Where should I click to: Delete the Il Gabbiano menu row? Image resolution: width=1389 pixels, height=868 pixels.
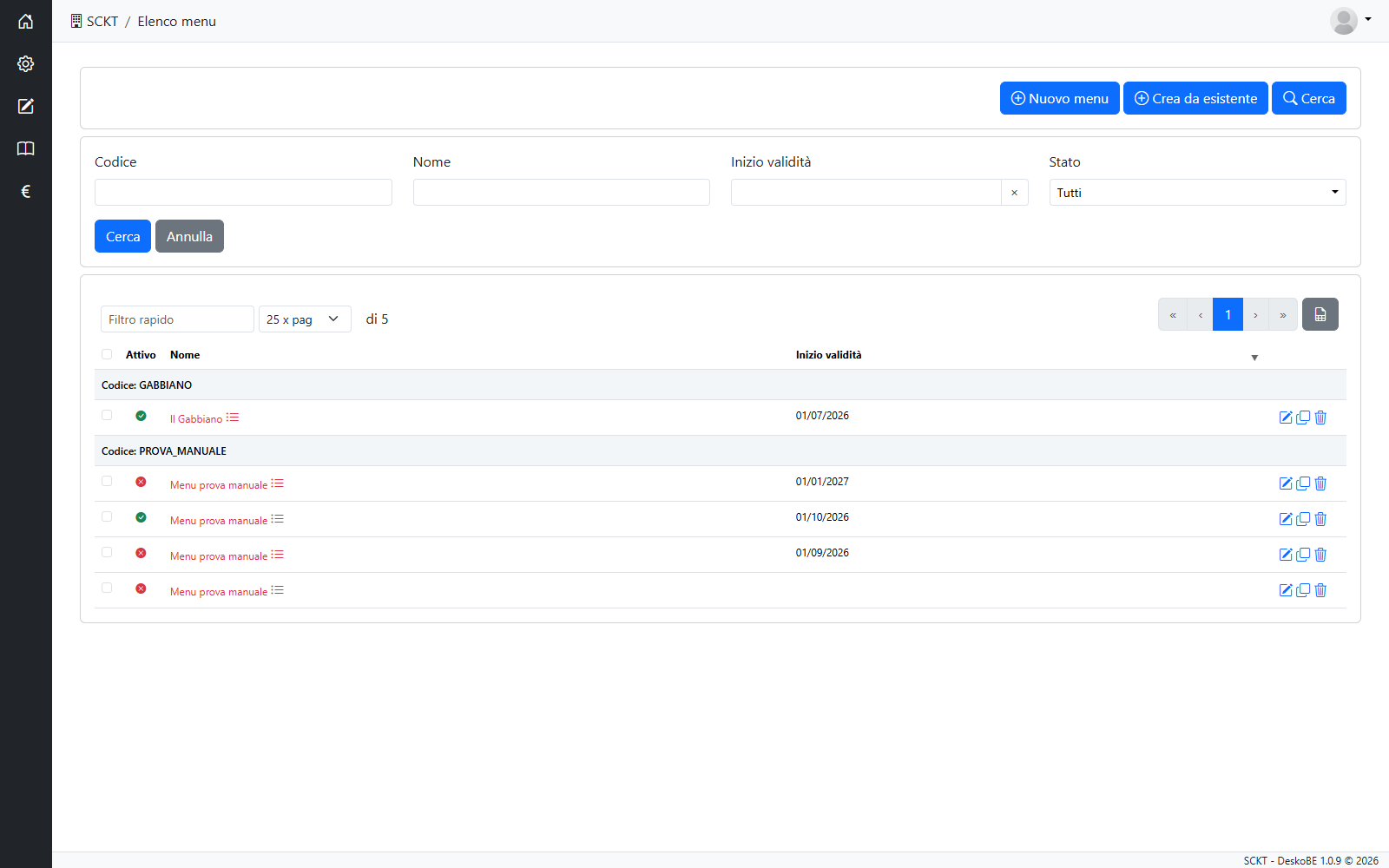pos(1320,418)
